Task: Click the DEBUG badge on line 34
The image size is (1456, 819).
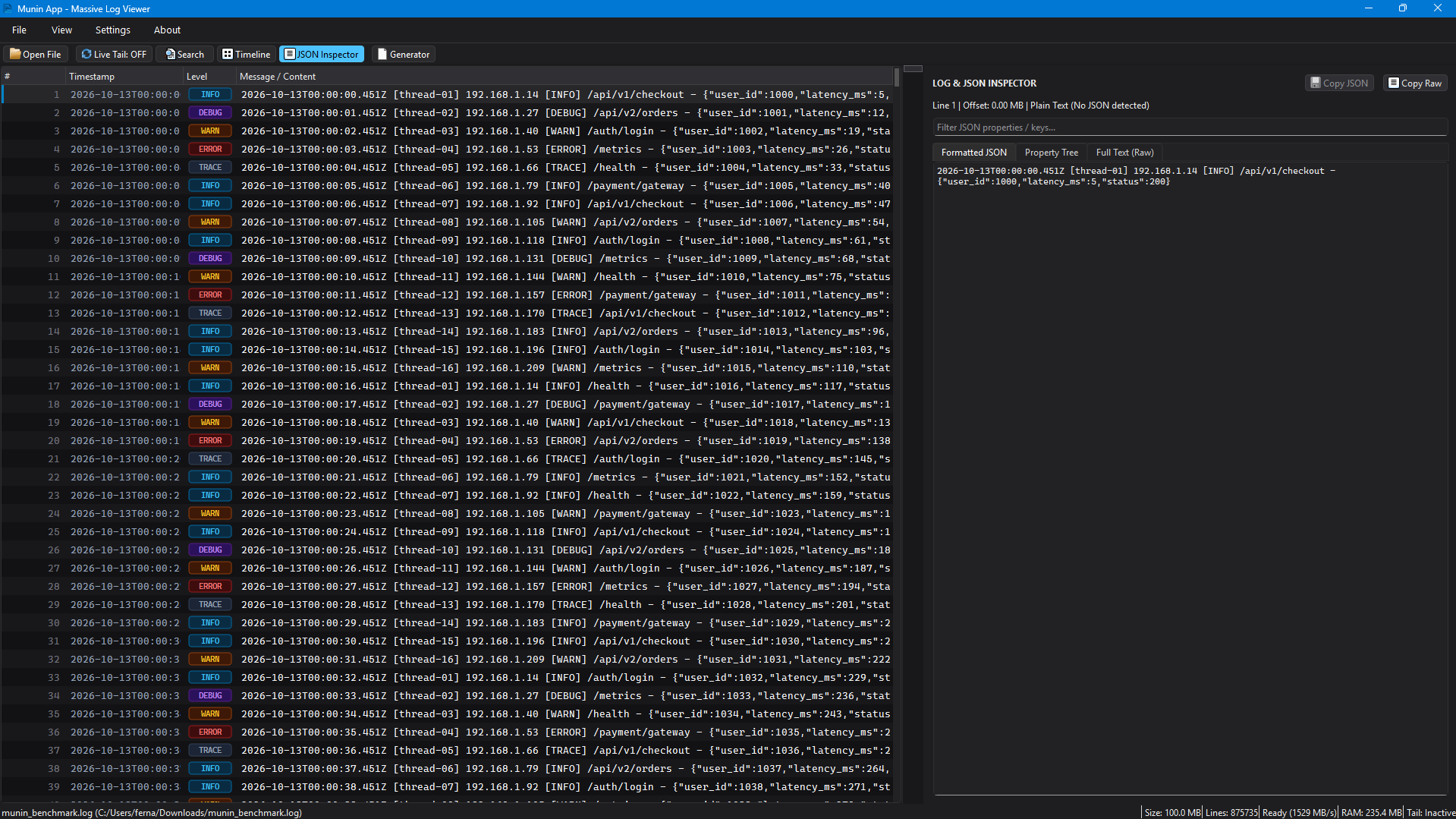Action: [210, 695]
